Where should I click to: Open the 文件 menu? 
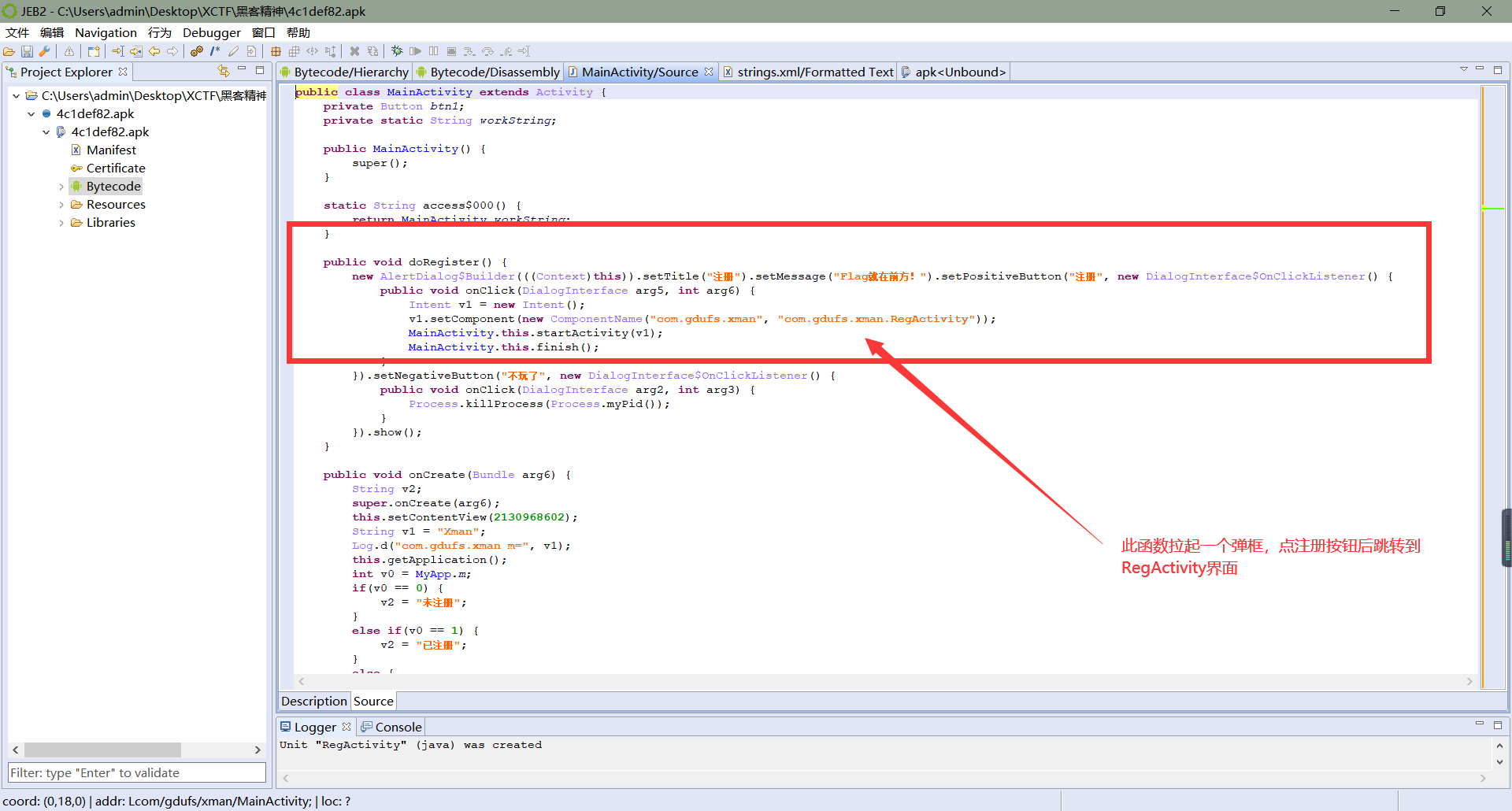17,32
